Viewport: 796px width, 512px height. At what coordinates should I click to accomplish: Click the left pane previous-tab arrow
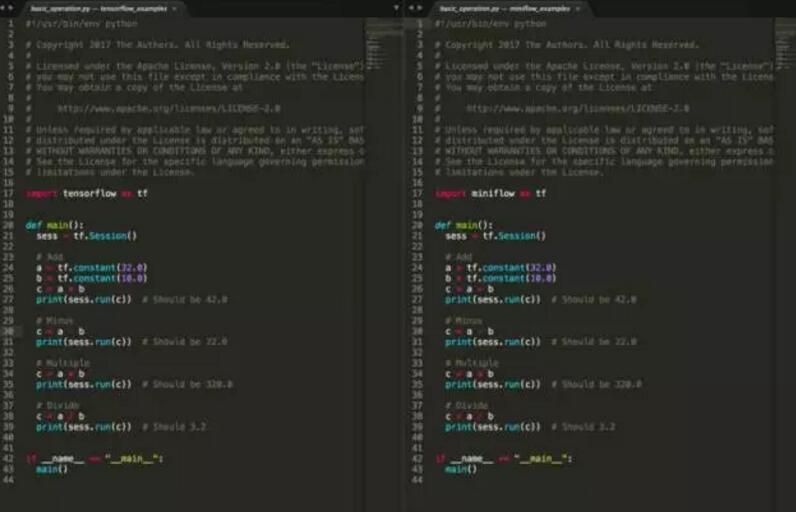coord(3,8)
